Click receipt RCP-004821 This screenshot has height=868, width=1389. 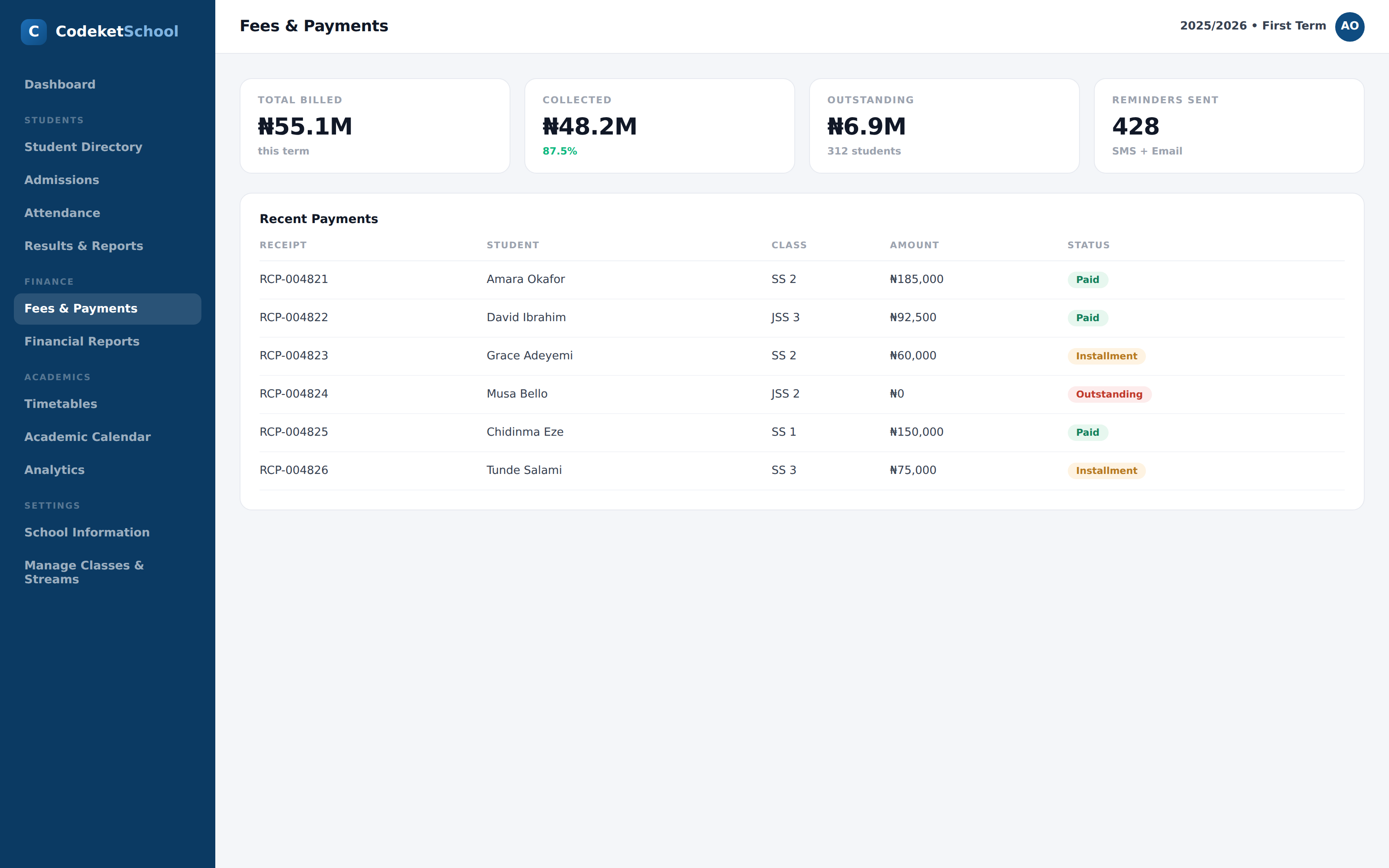[294, 279]
